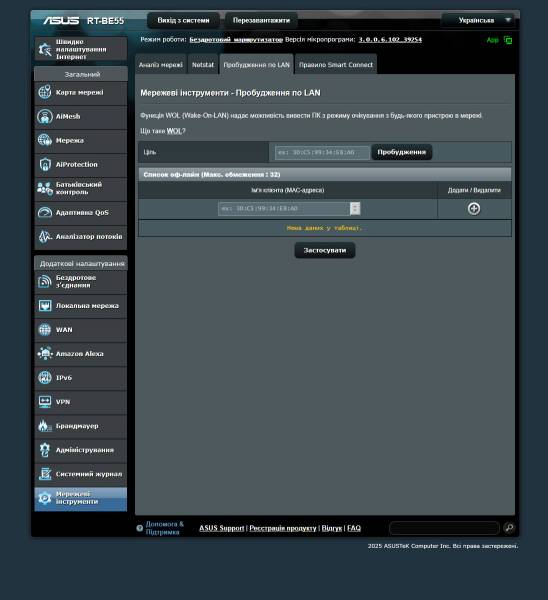Click the VPN monitor icon
This screenshot has width=548, height=600.
[x=45, y=402]
